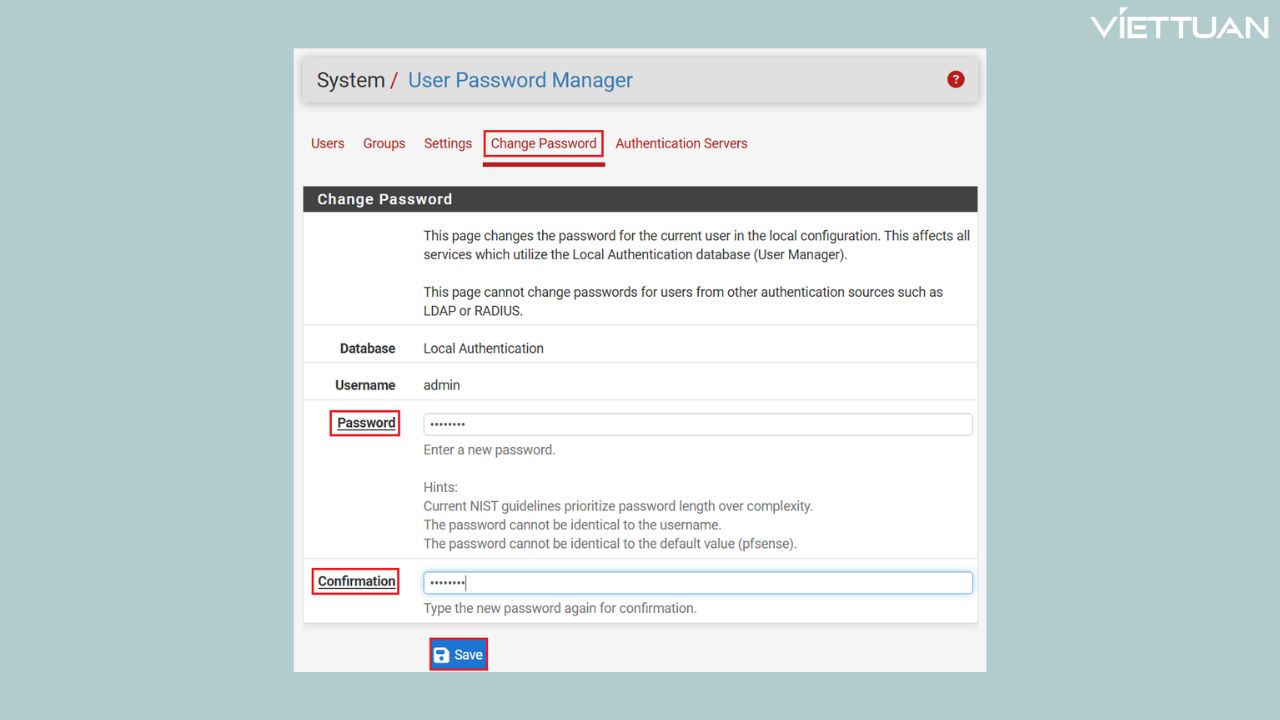
Task: Open the Users tab
Action: pyautogui.click(x=327, y=143)
